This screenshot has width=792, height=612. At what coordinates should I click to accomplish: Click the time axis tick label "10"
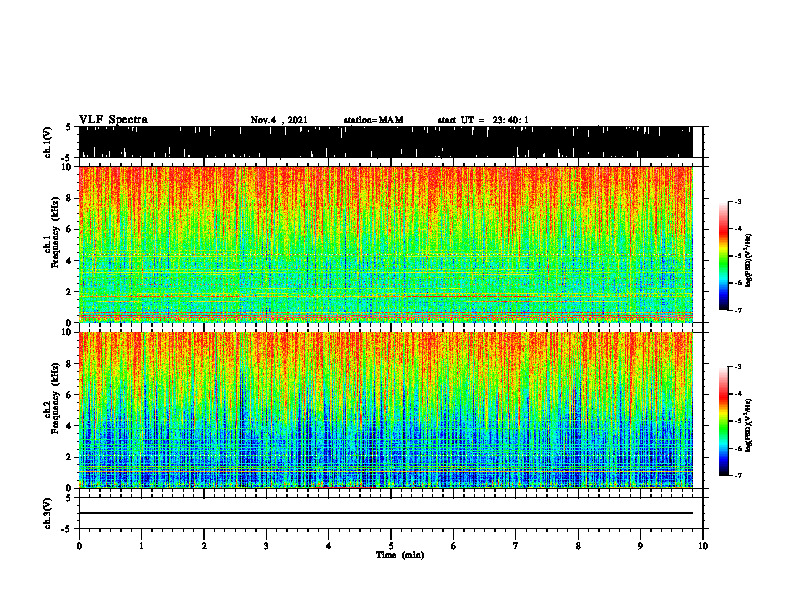[703, 546]
